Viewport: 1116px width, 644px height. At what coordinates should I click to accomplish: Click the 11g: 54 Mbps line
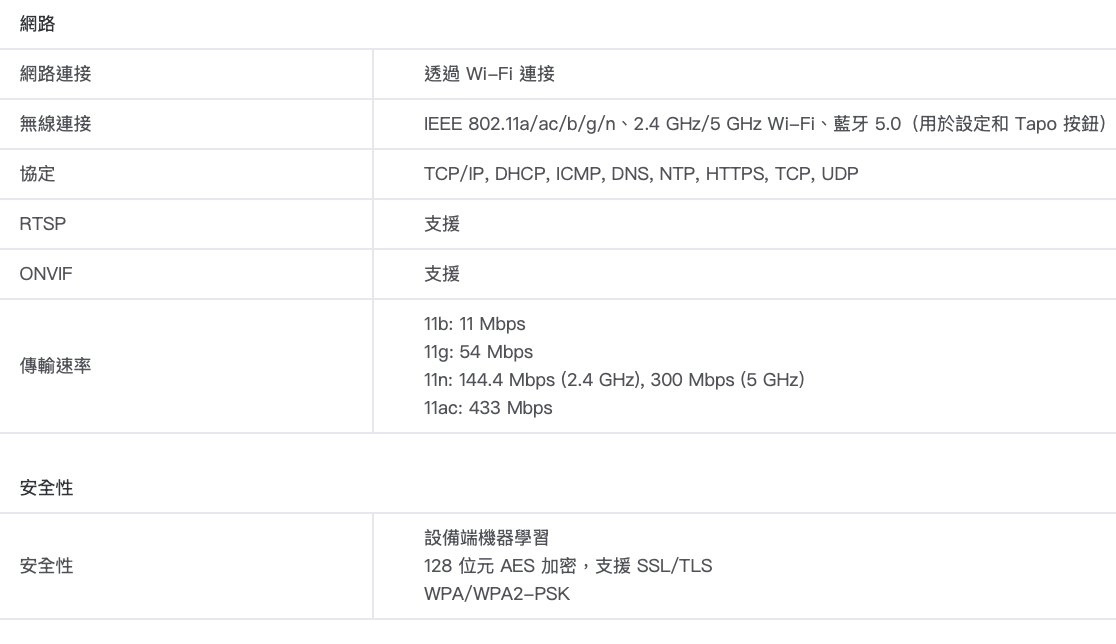478,352
